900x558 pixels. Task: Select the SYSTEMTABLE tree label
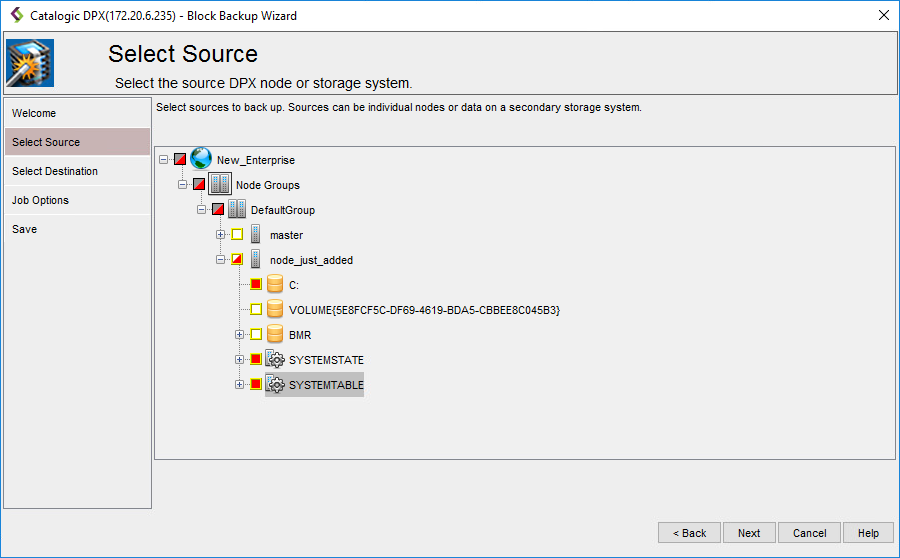326,384
